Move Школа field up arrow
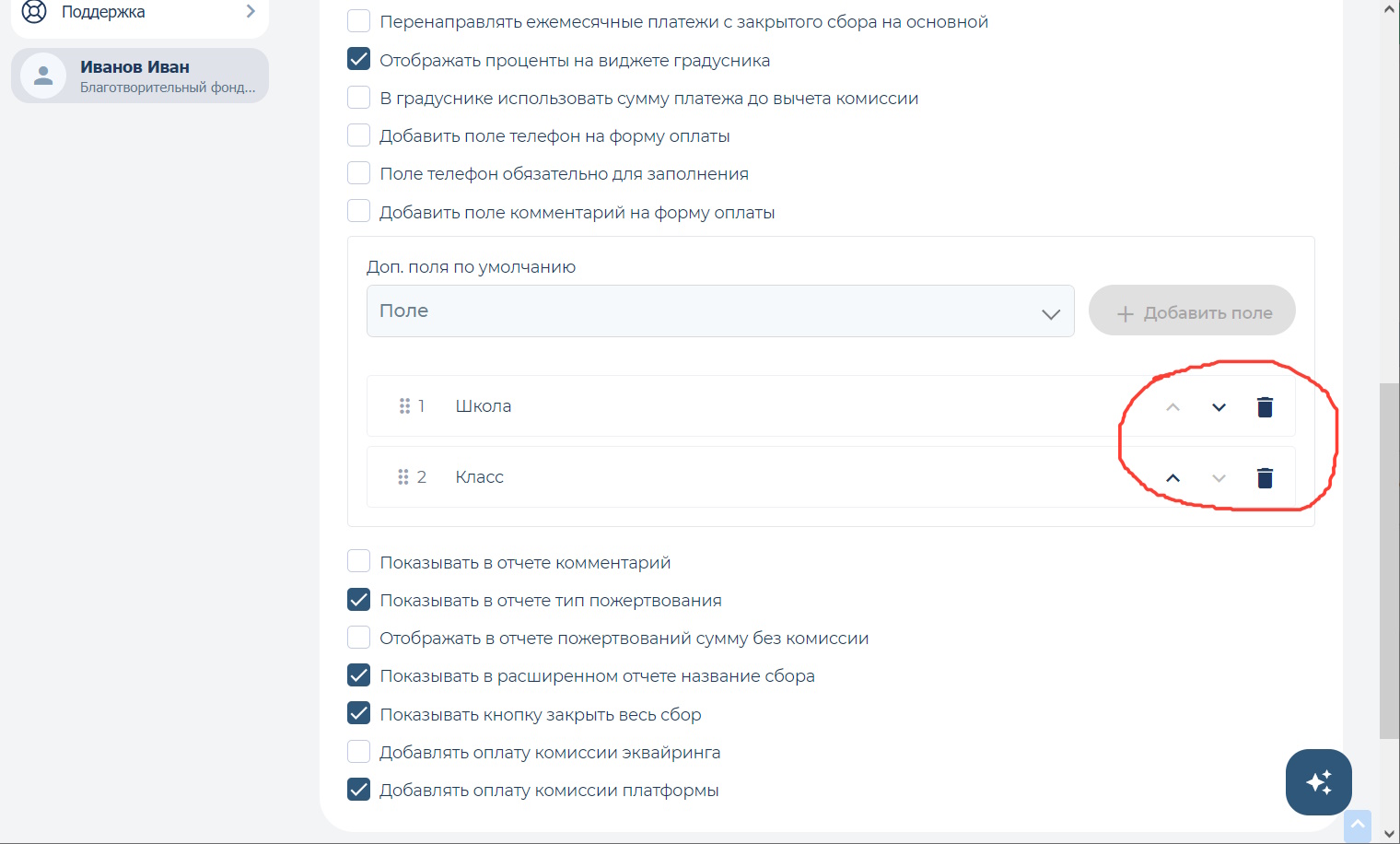Image resolution: width=1400 pixels, height=844 pixels. coord(1172,407)
